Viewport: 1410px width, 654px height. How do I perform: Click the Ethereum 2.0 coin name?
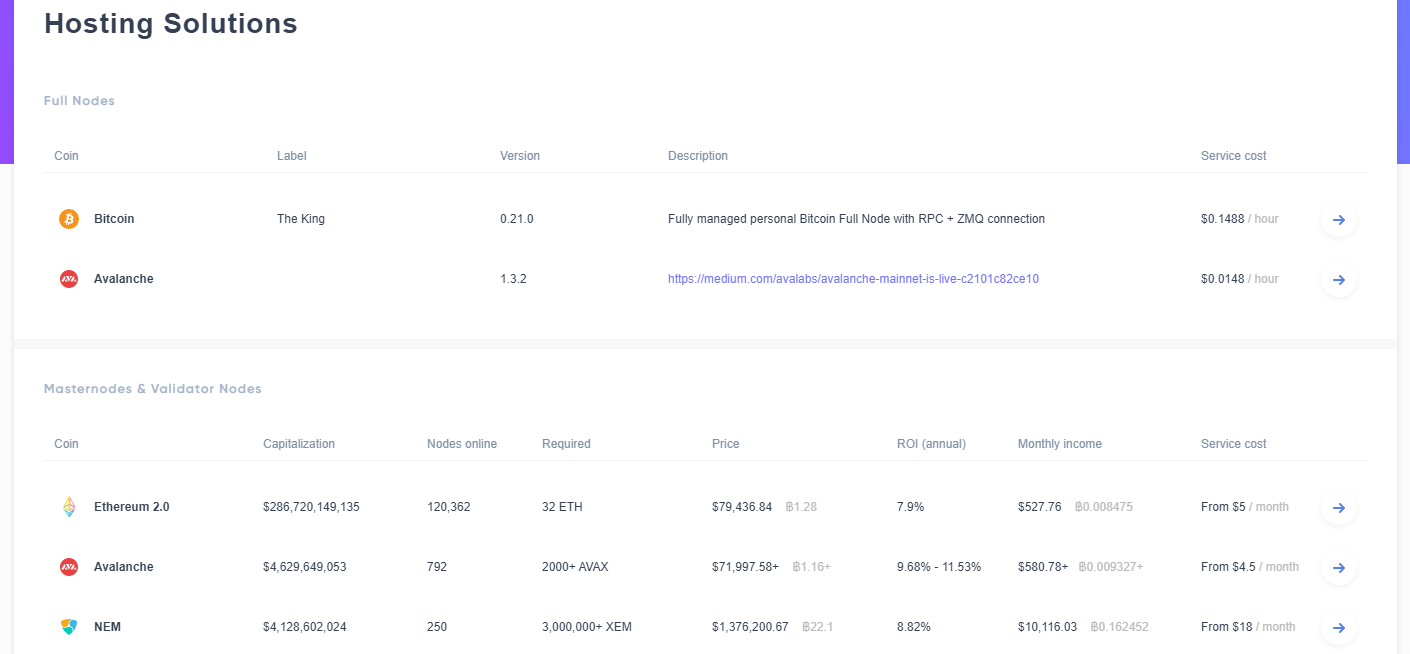[132, 507]
